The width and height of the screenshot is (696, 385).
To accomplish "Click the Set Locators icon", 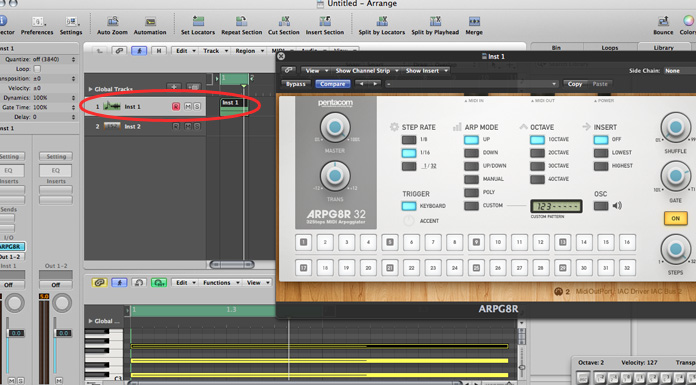I will [198, 21].
